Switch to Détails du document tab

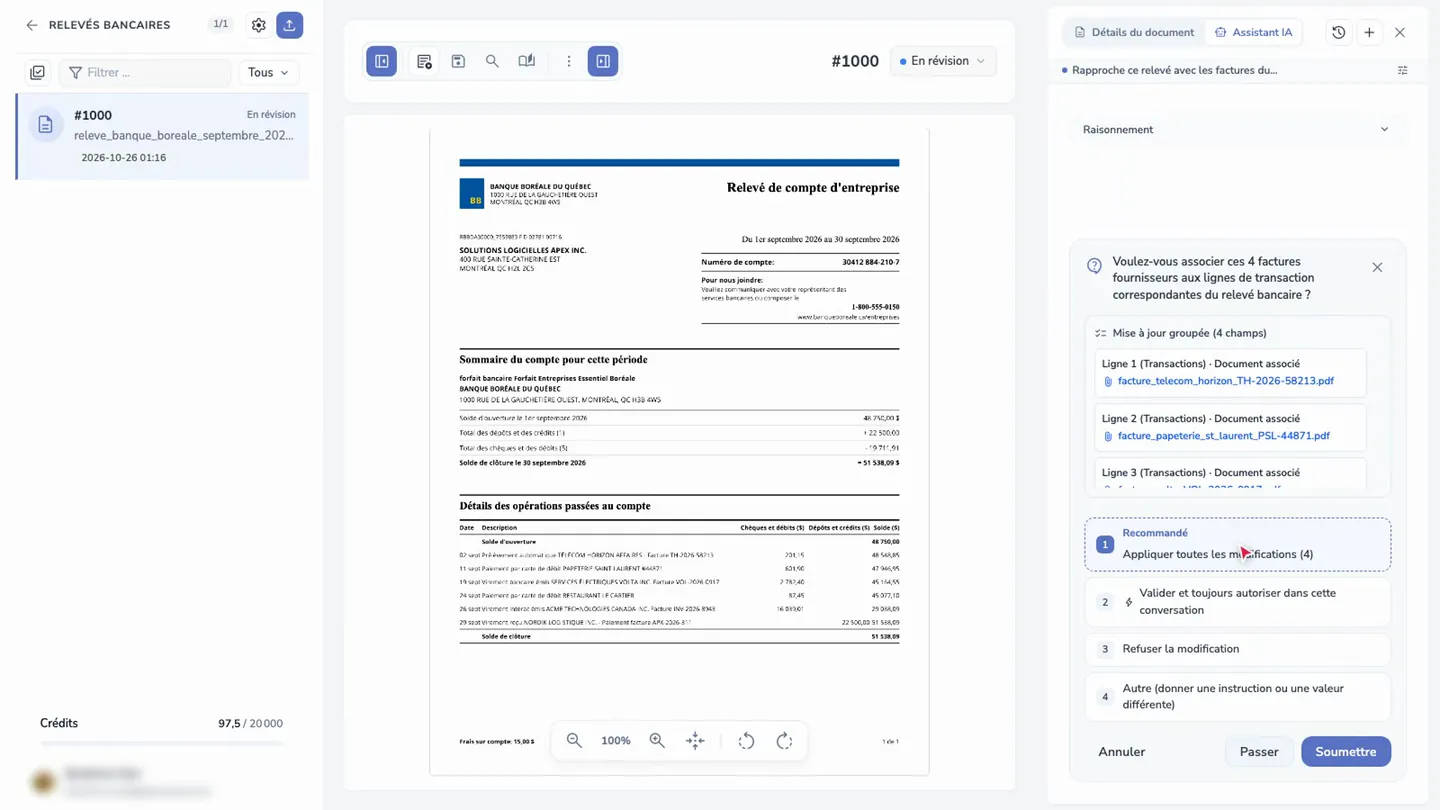1134,32
